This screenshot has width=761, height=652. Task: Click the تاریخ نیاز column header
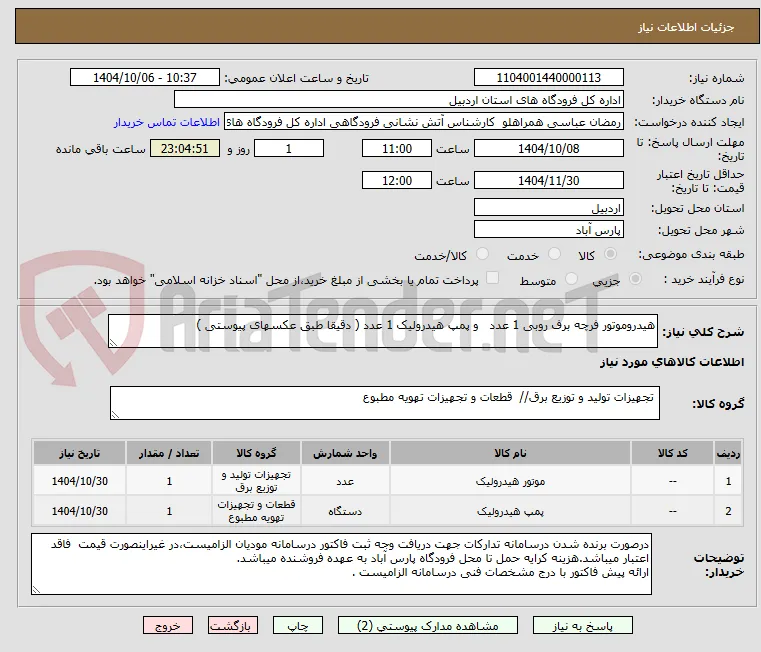80,453
